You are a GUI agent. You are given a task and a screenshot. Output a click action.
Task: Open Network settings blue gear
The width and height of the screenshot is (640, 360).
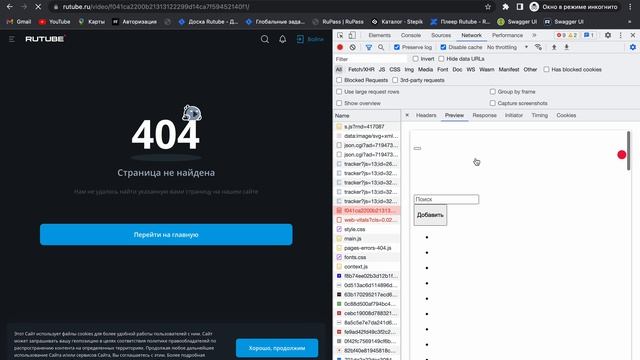[x=633, y=47]
